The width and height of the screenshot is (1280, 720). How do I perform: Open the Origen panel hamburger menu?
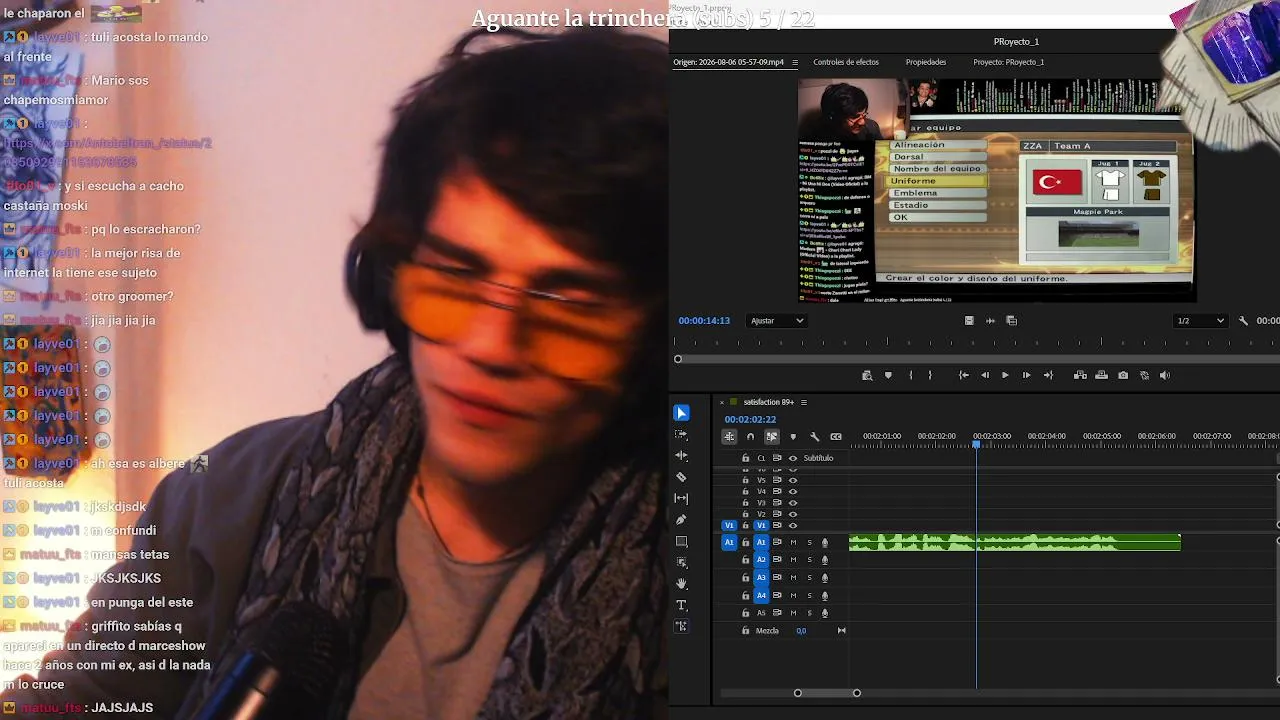[795, 63]
